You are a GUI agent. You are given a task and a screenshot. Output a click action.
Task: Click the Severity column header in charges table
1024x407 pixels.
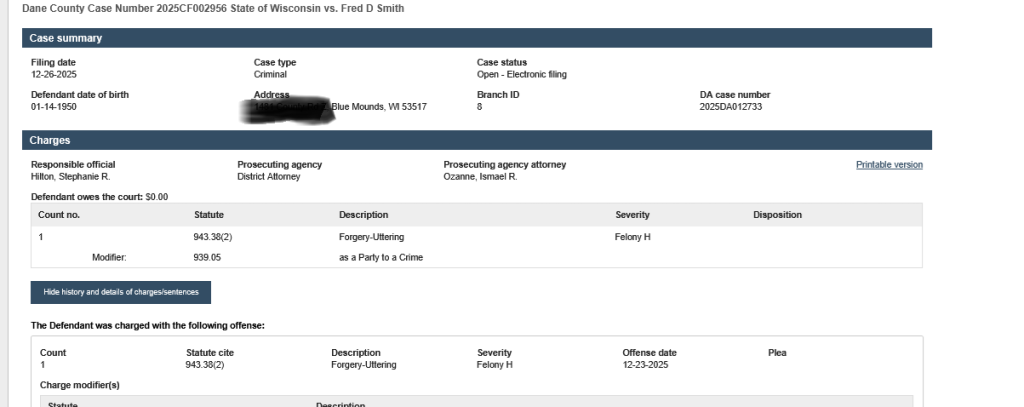pos(632,215)
